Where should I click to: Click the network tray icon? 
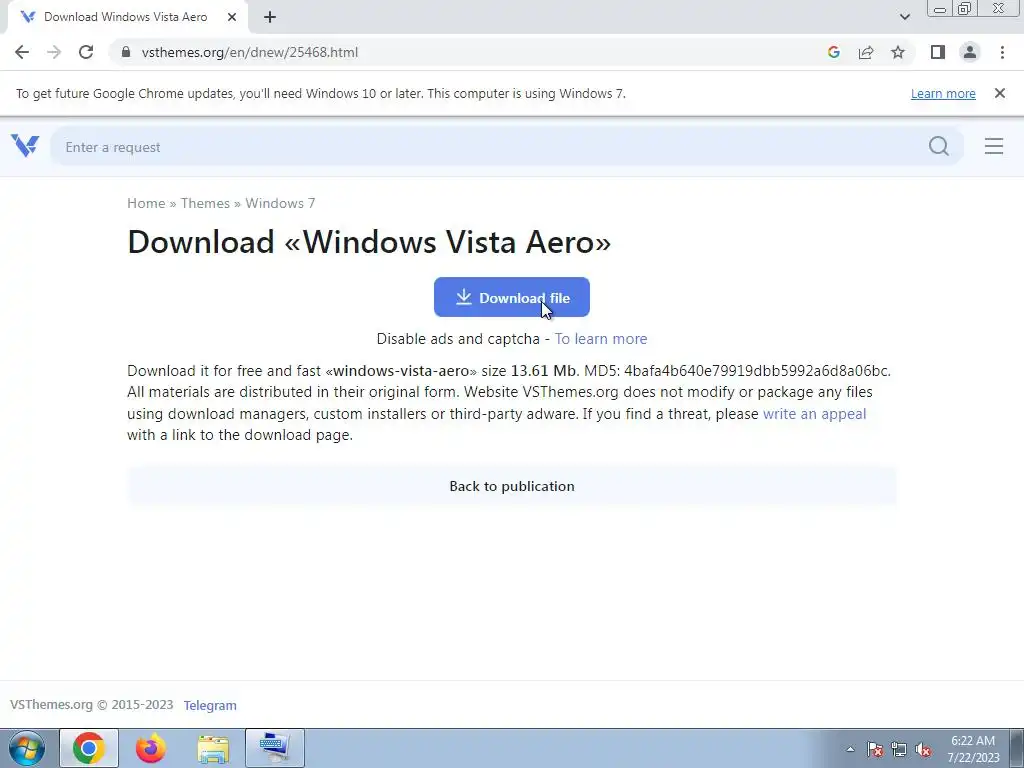click(x=899, y=749)
